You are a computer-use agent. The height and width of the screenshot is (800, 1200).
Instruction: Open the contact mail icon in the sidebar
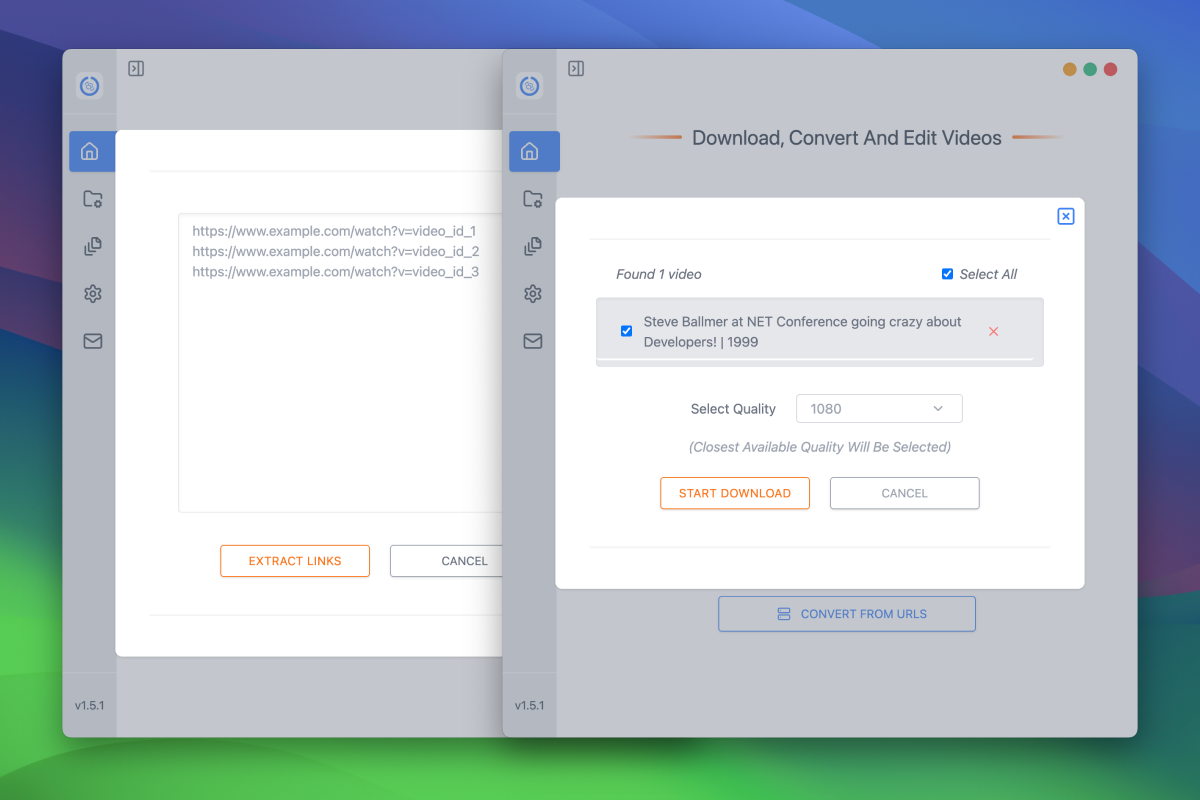533,341
